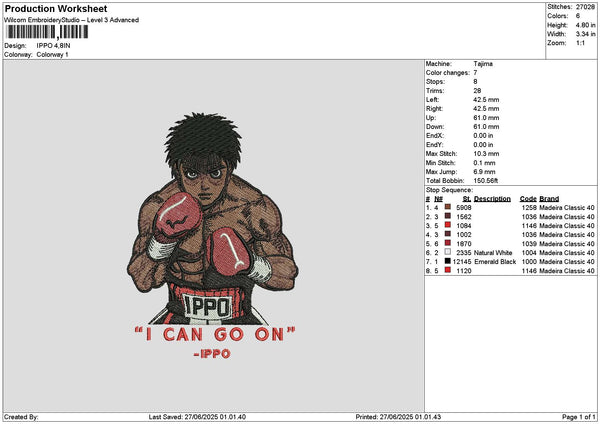The height and width of the screenshot is (424, 600).
Task: Click the Zoom value 1:1
Action: point(580,43)
